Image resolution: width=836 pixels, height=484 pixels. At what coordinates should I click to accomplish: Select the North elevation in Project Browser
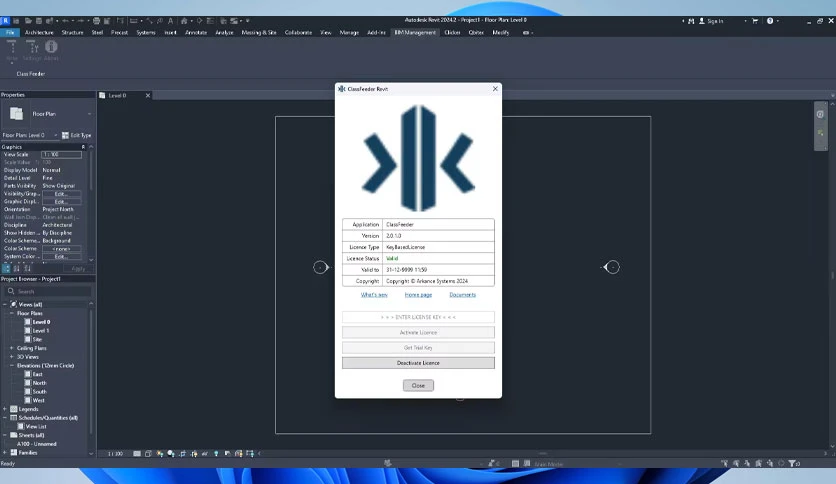coord(39,383)
